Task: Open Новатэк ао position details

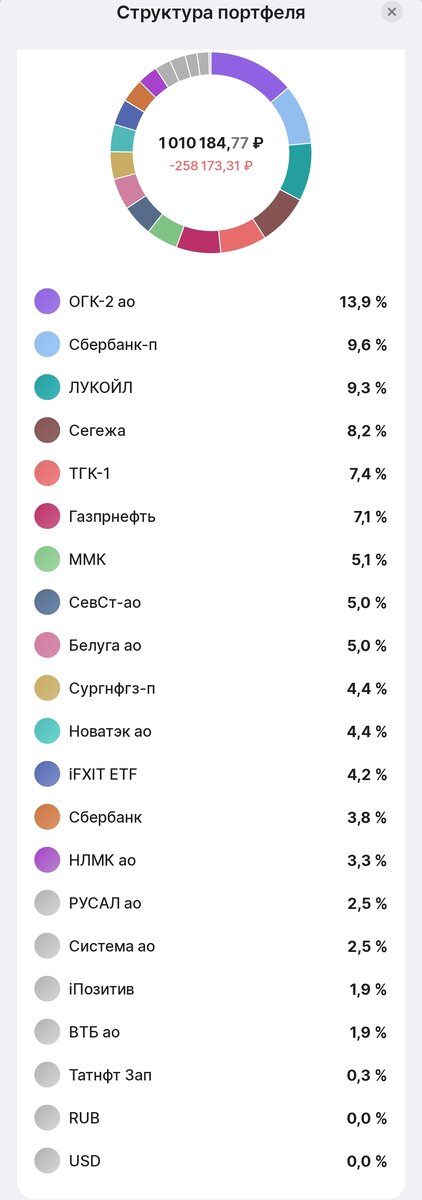Action: pos(211,731)
